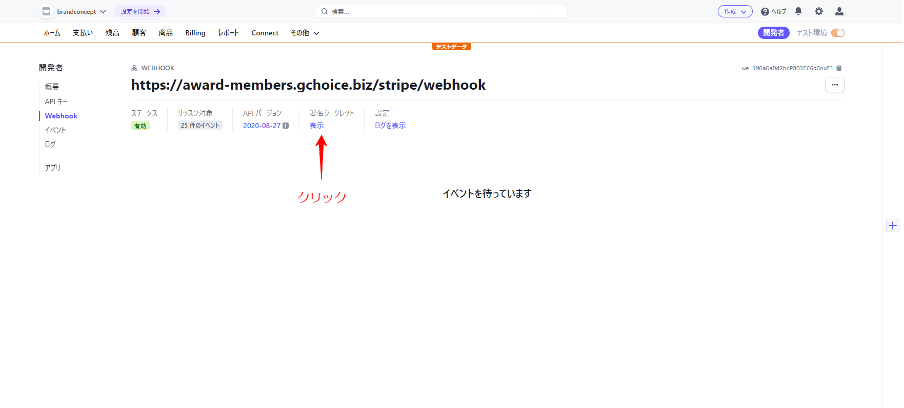
Task: Click the brandconcept account logo icon
Action: (x=46, y=11)
